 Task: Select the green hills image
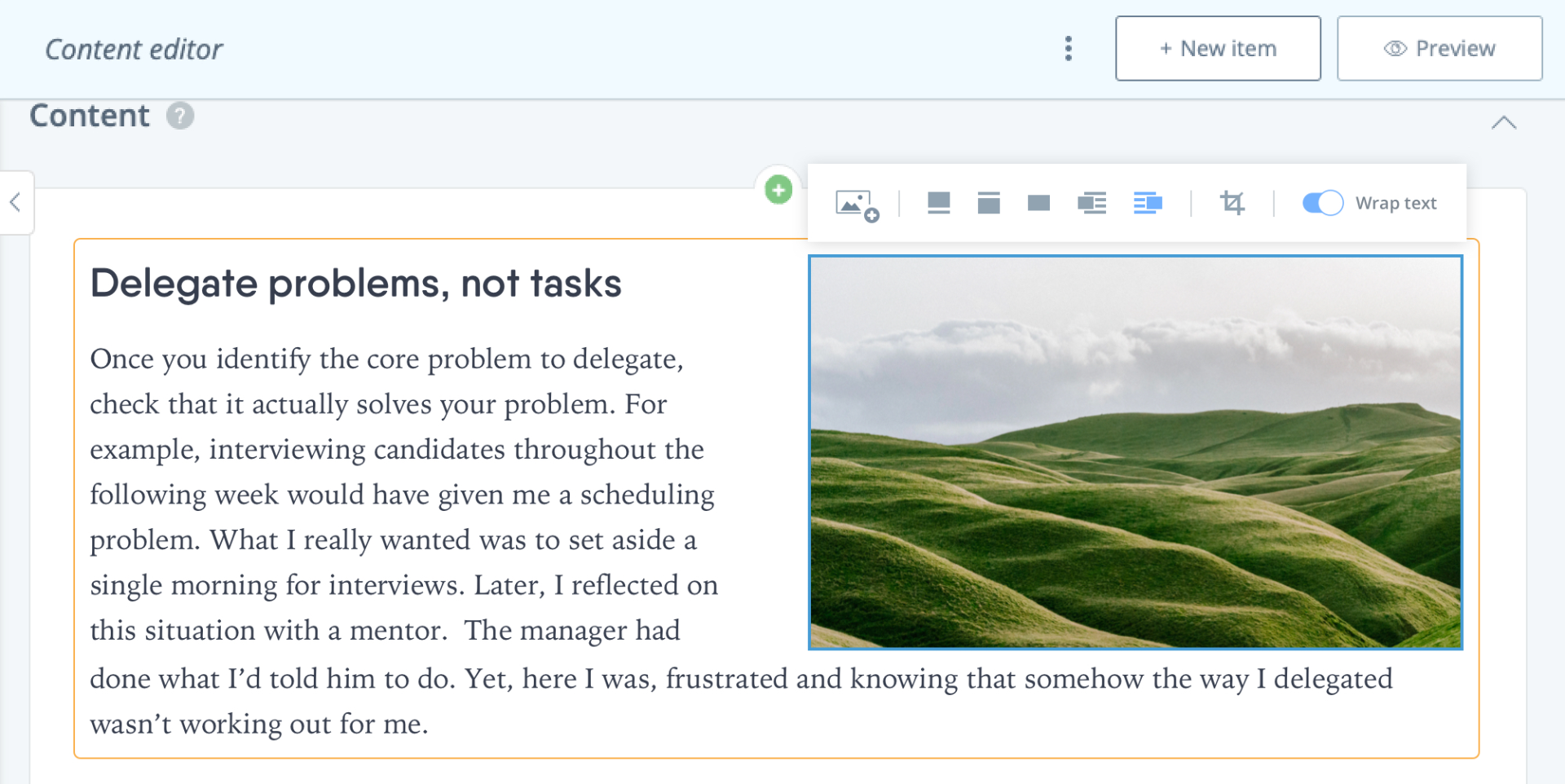tap(1135, 452)
